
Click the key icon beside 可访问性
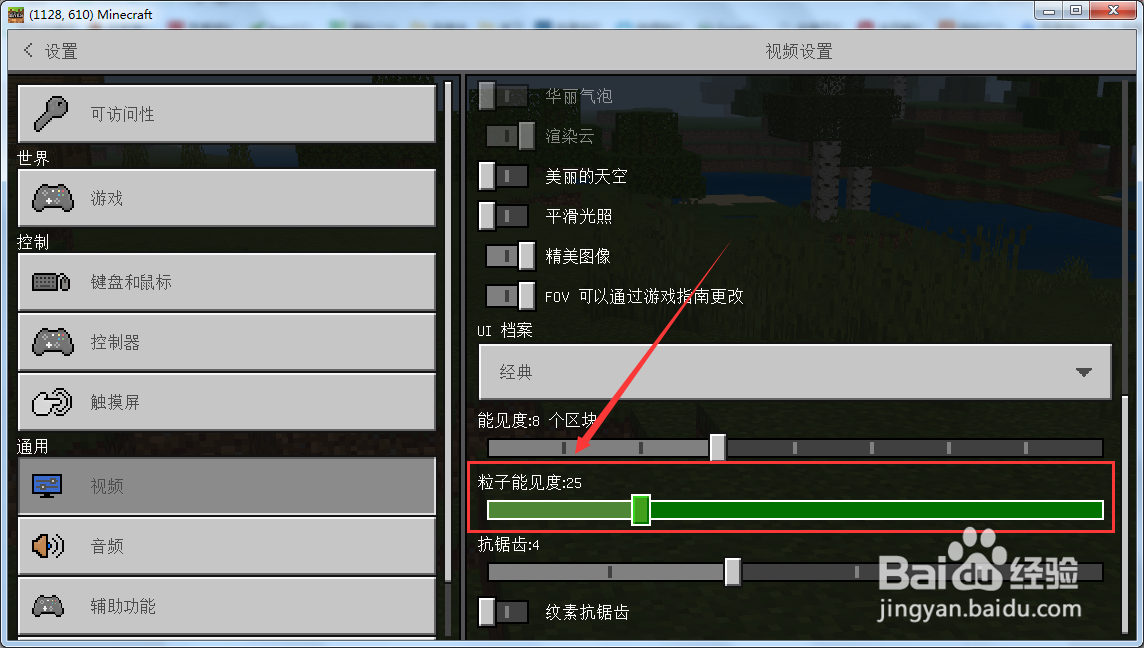coord(50,114)
